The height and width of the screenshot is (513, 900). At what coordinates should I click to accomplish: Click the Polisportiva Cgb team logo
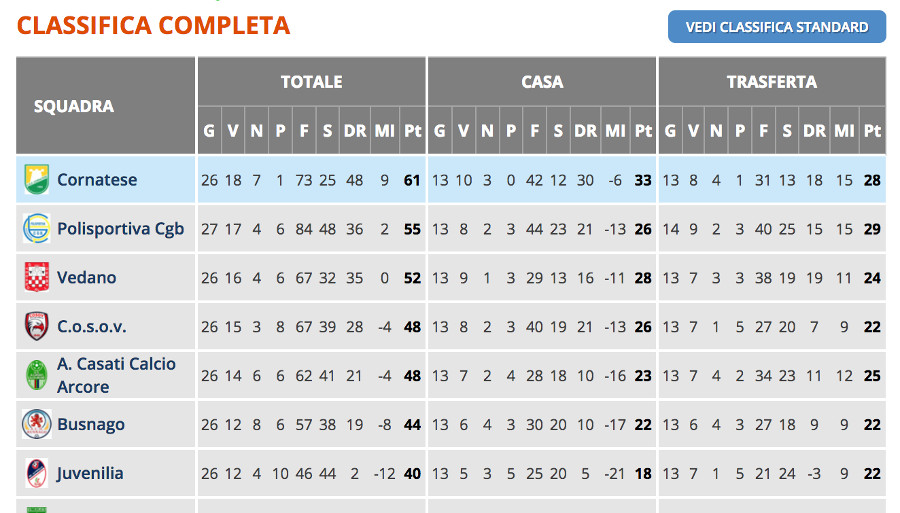coord(37,228)
